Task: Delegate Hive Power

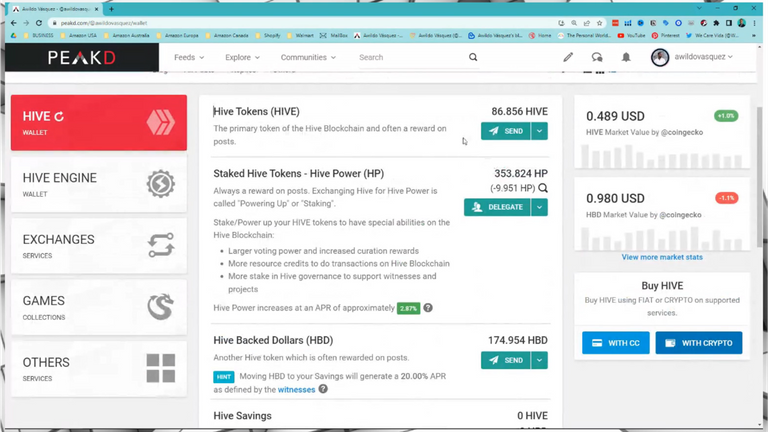Action: click(497, 207)
